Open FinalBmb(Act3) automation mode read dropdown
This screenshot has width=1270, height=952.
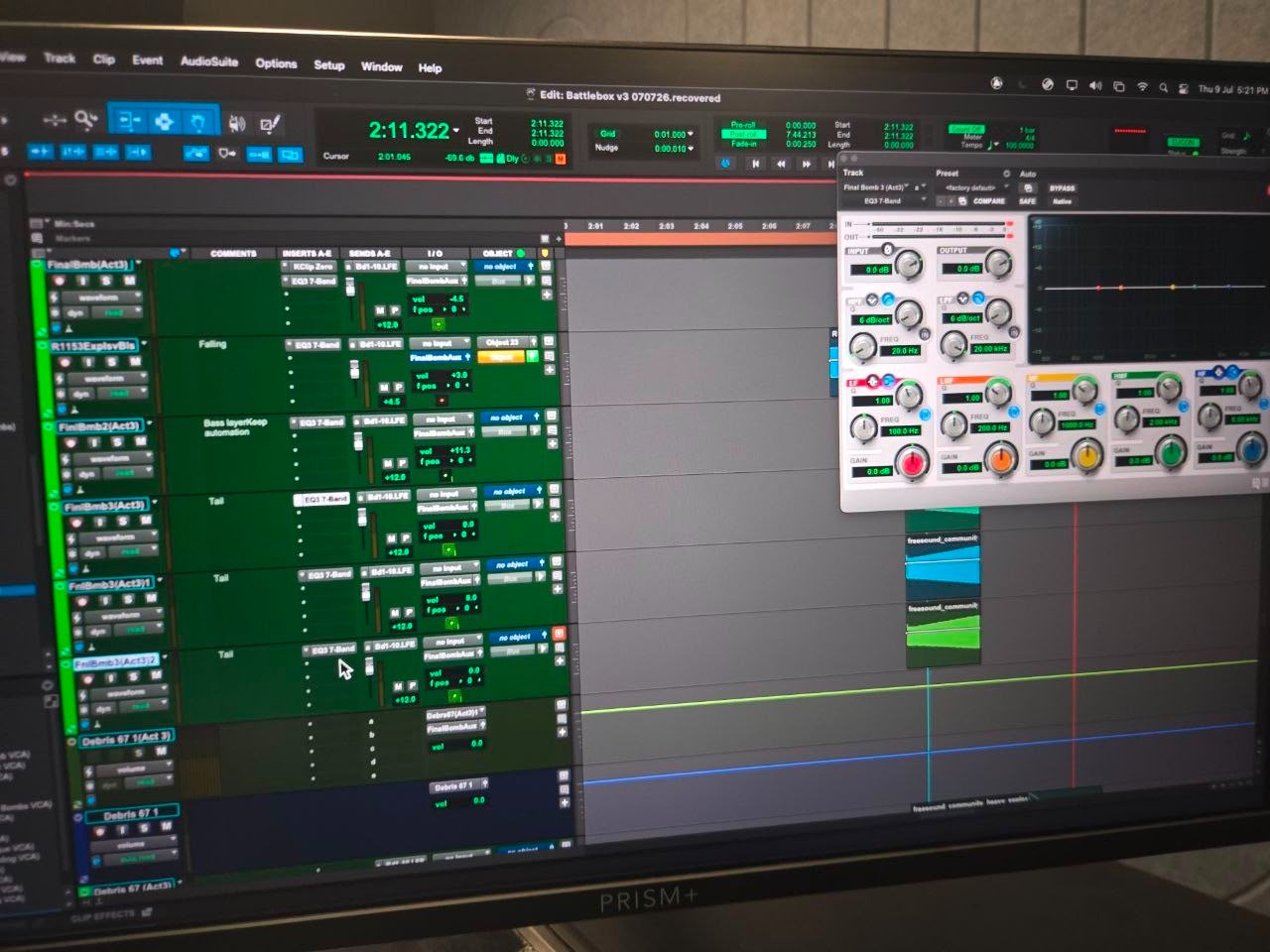tap(118, 311)
